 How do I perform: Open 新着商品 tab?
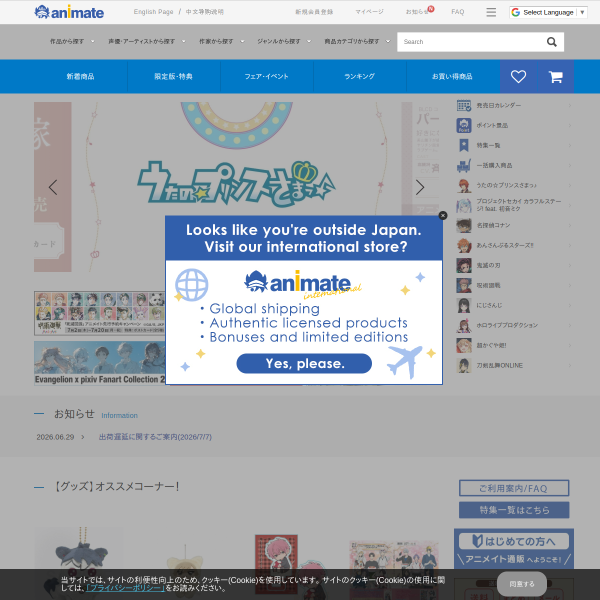coord(80,77)
